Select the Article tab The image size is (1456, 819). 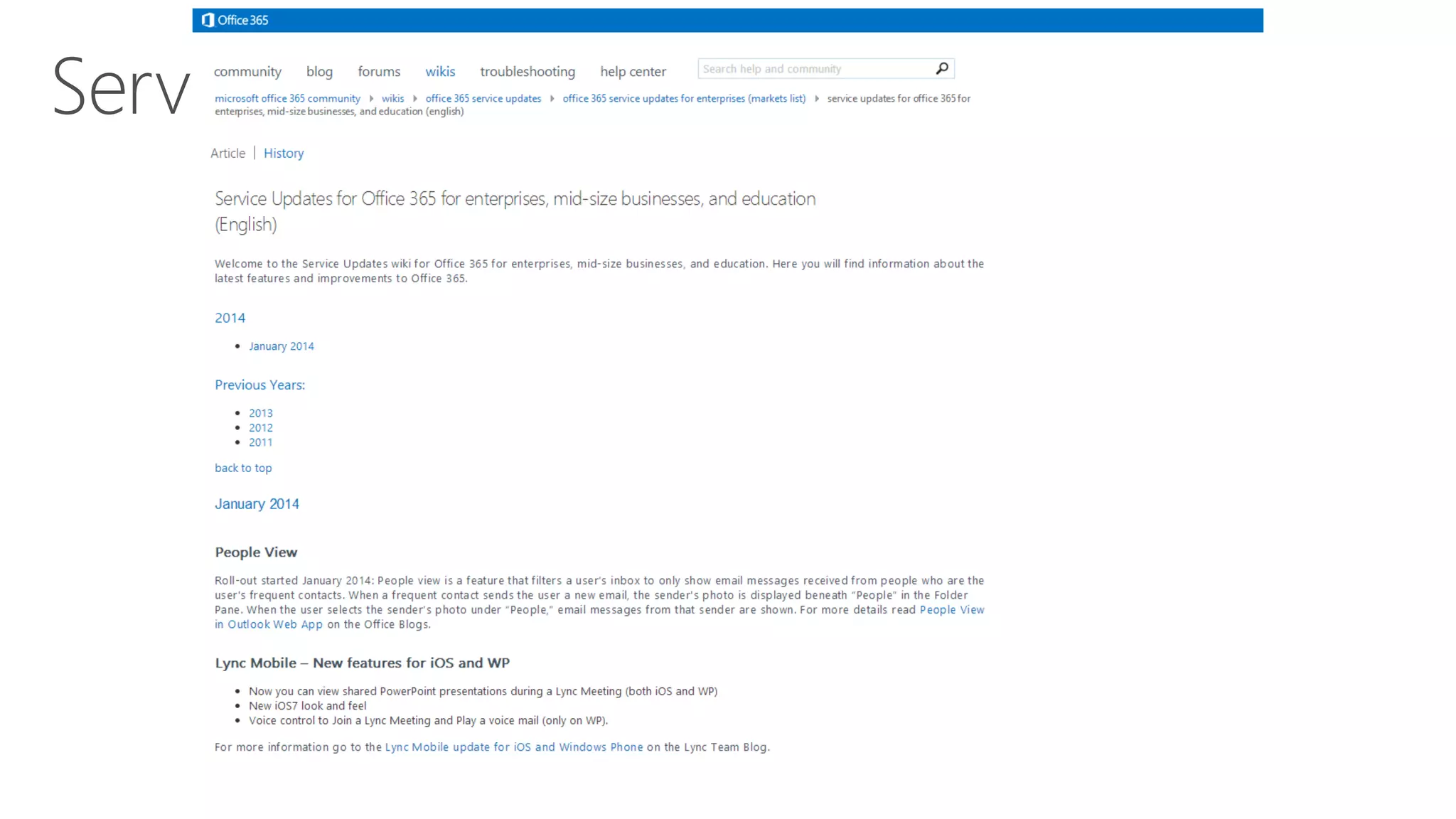(x=227, y=153)
